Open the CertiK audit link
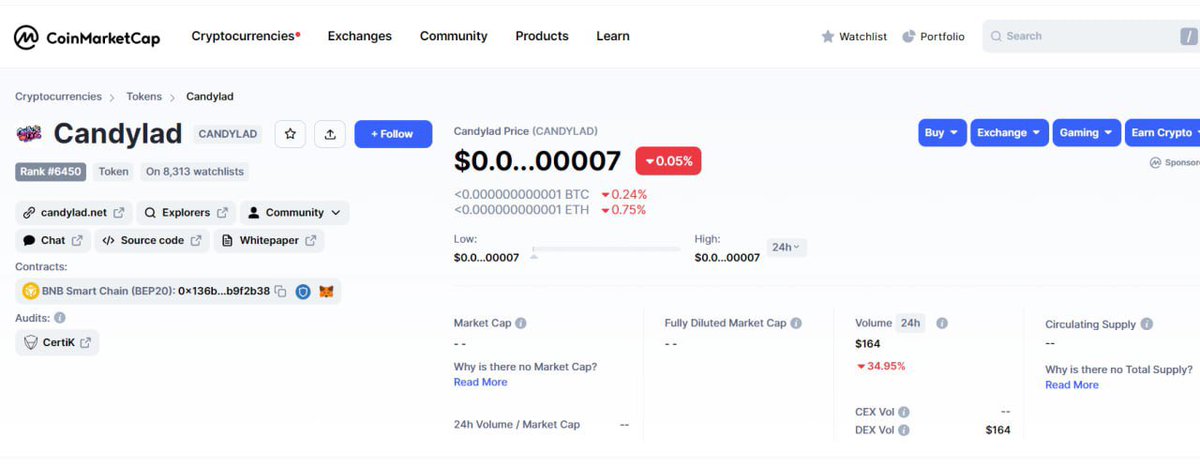This screenshot has height=467, width=1200. [x=58, y=343]
